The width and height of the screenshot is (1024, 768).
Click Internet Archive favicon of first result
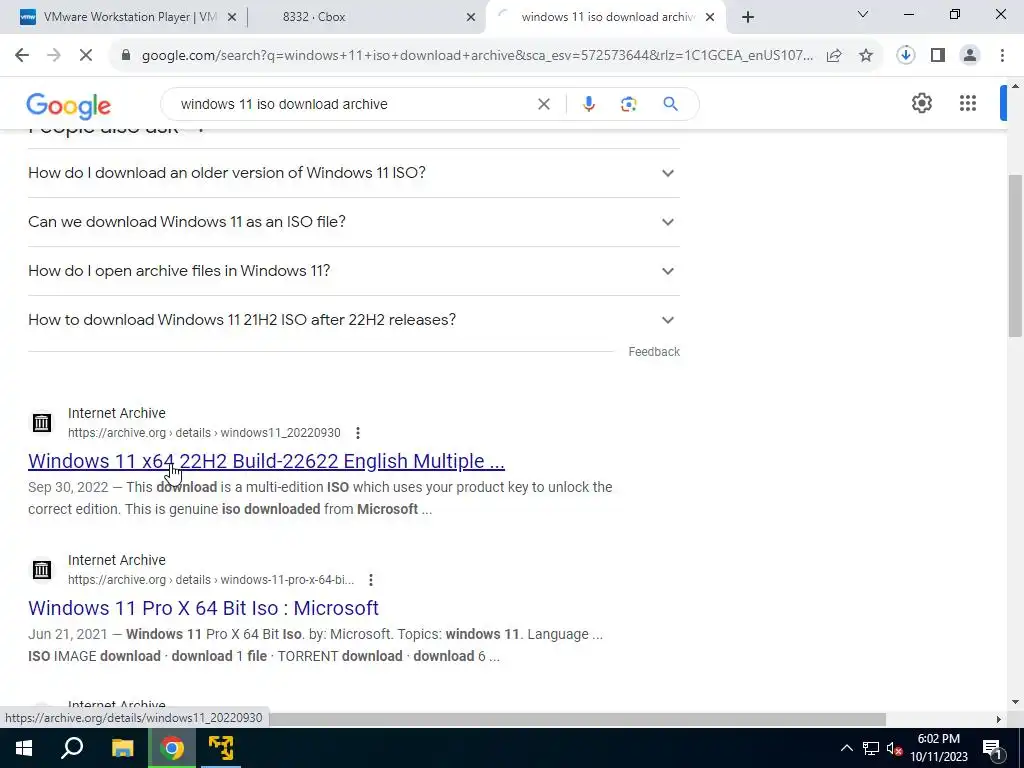[42, 423]
